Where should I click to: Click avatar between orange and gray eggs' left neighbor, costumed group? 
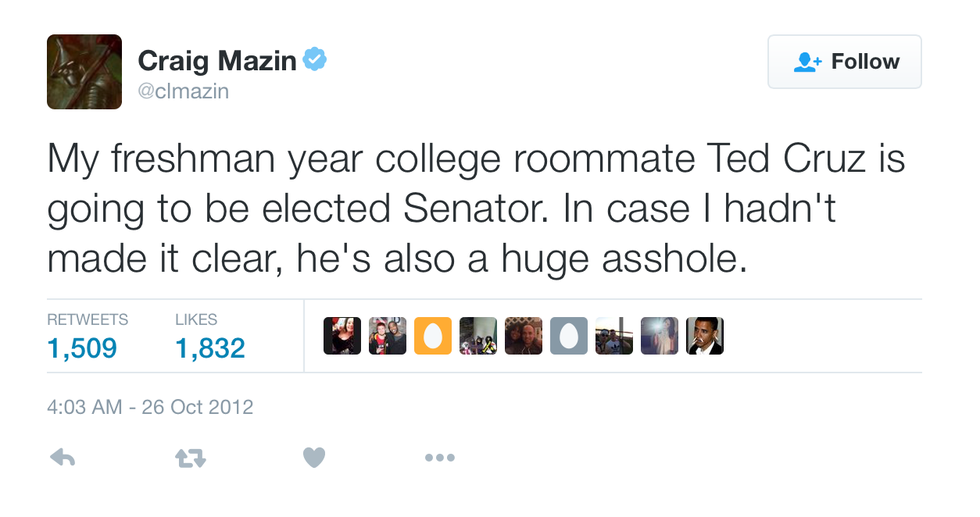(478, 336)
